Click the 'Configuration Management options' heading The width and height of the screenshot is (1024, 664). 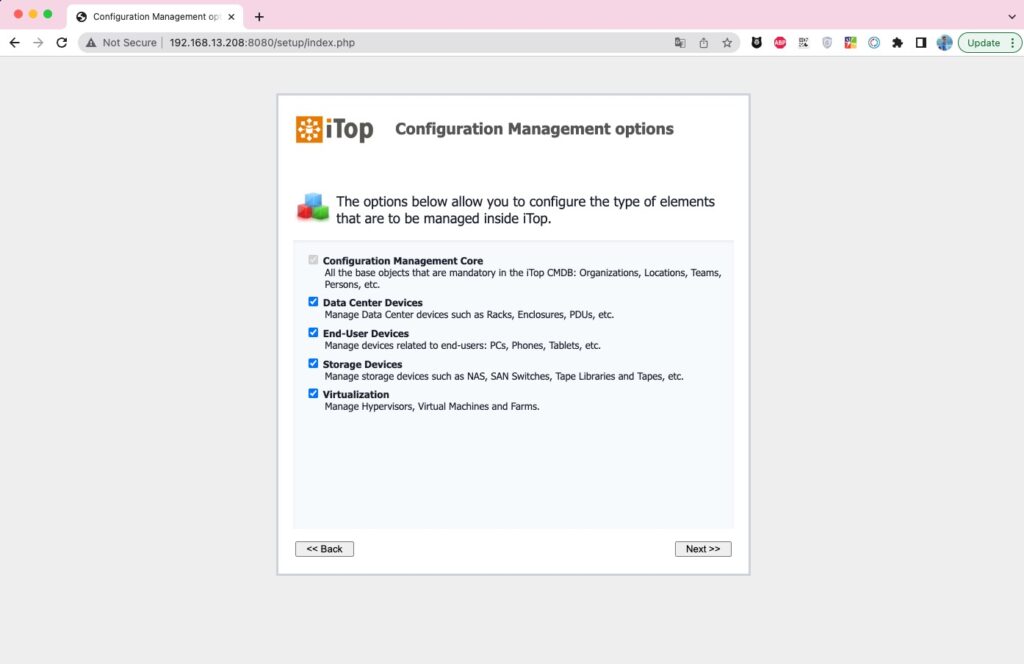[x=534, y=129]
